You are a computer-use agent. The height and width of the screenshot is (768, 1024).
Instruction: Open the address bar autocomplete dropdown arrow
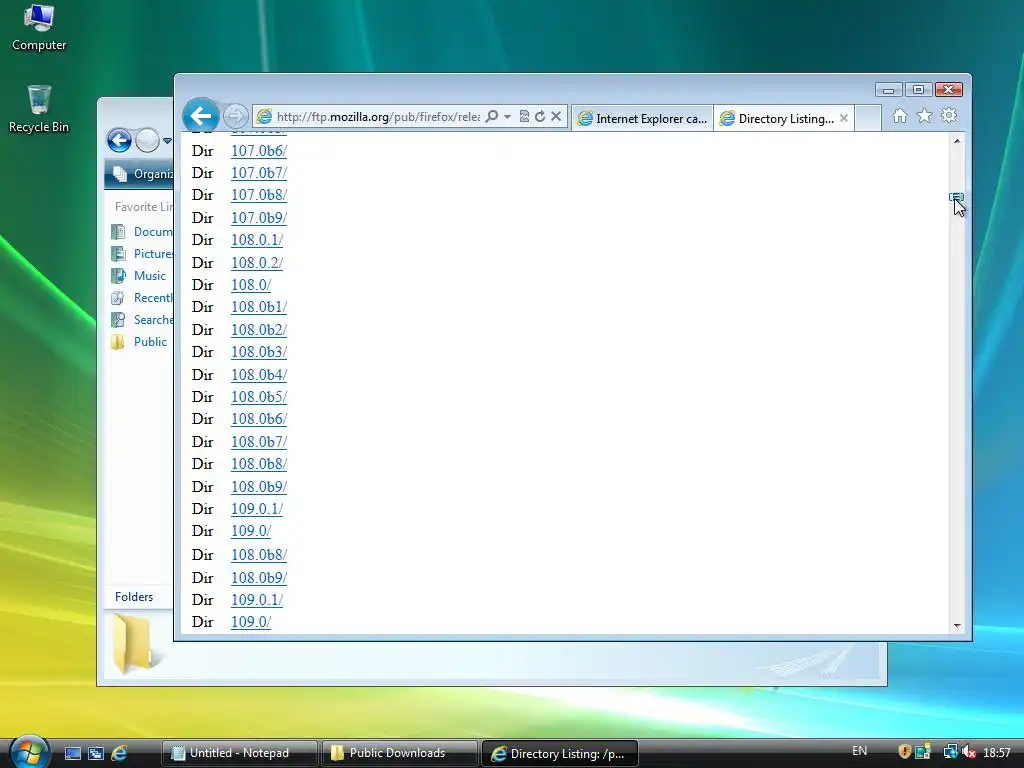[x=507, y=116]
